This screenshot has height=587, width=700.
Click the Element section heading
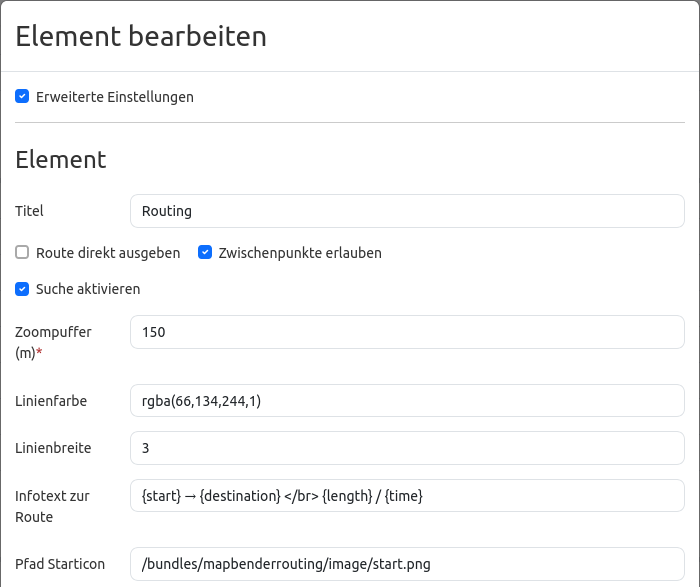61,159
